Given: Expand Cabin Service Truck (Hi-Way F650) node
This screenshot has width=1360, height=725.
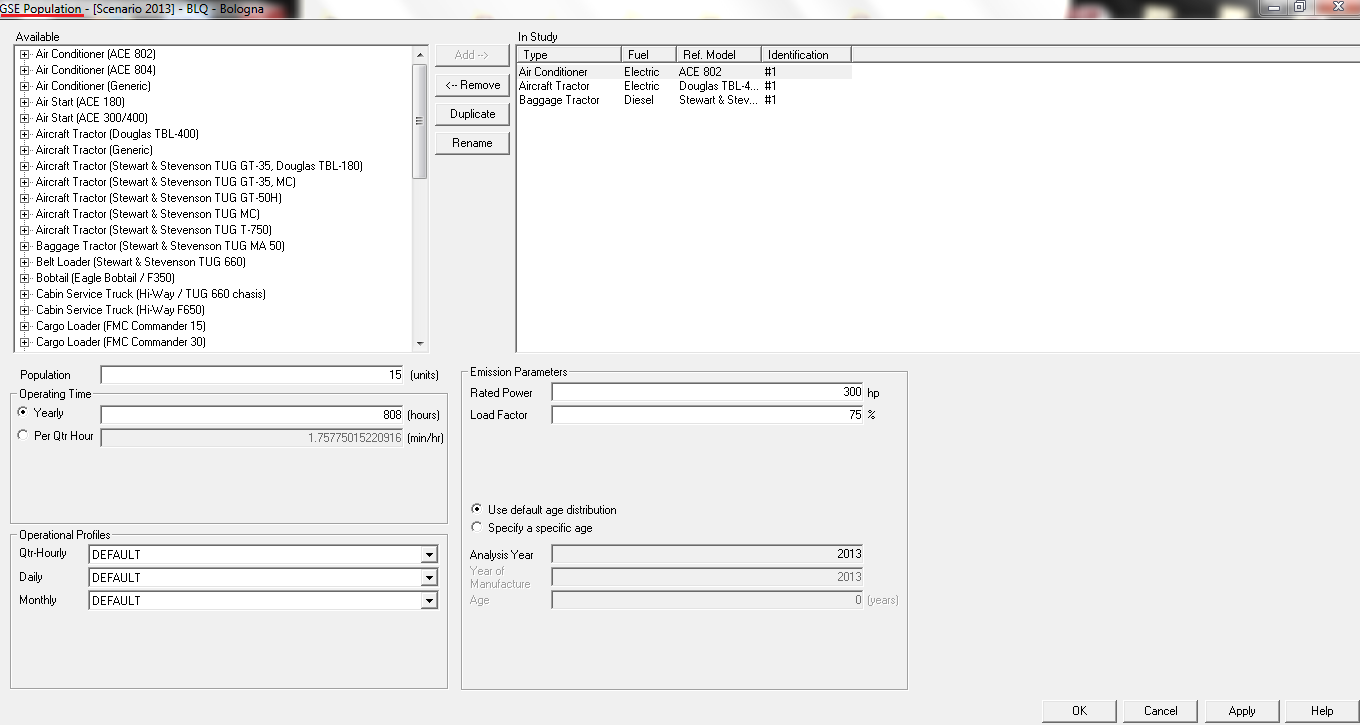Looking at the screenshot, I should point(25,310).
